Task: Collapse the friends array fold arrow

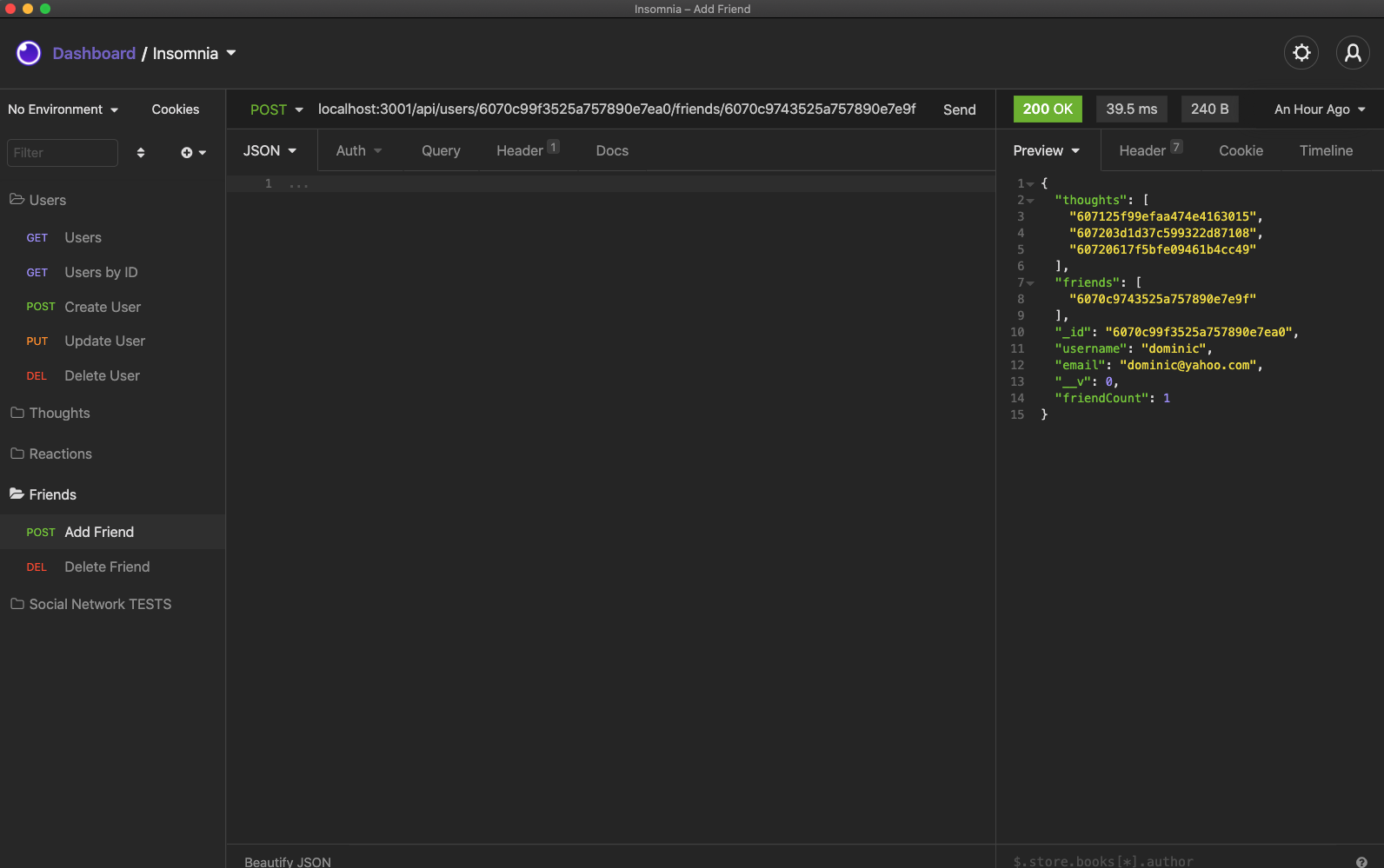Action: coord(1031,283)
